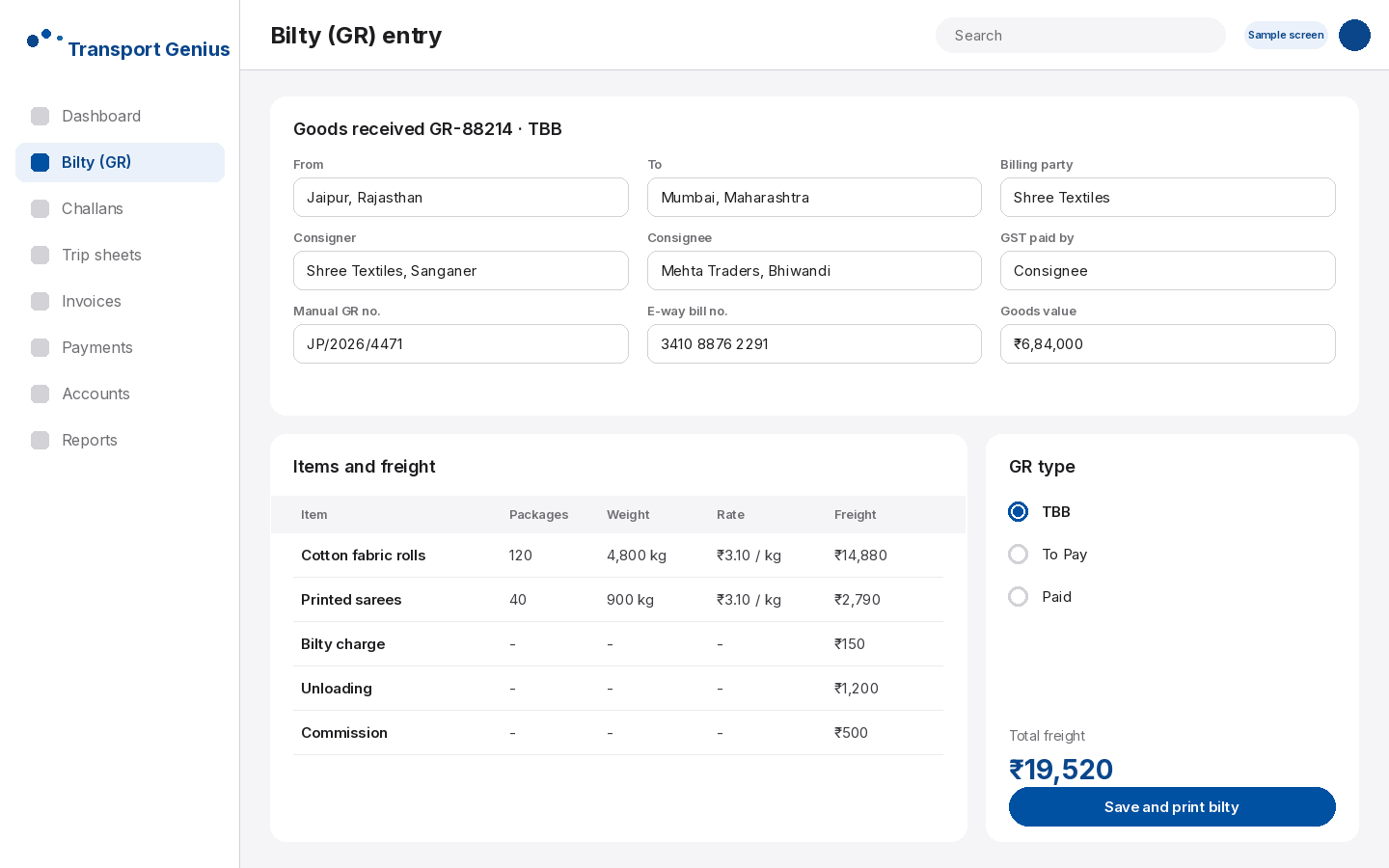The height and width of the screenshot is (868, 1389).
Task: Click the Bilty charge row label
Action: pos(342,644)
